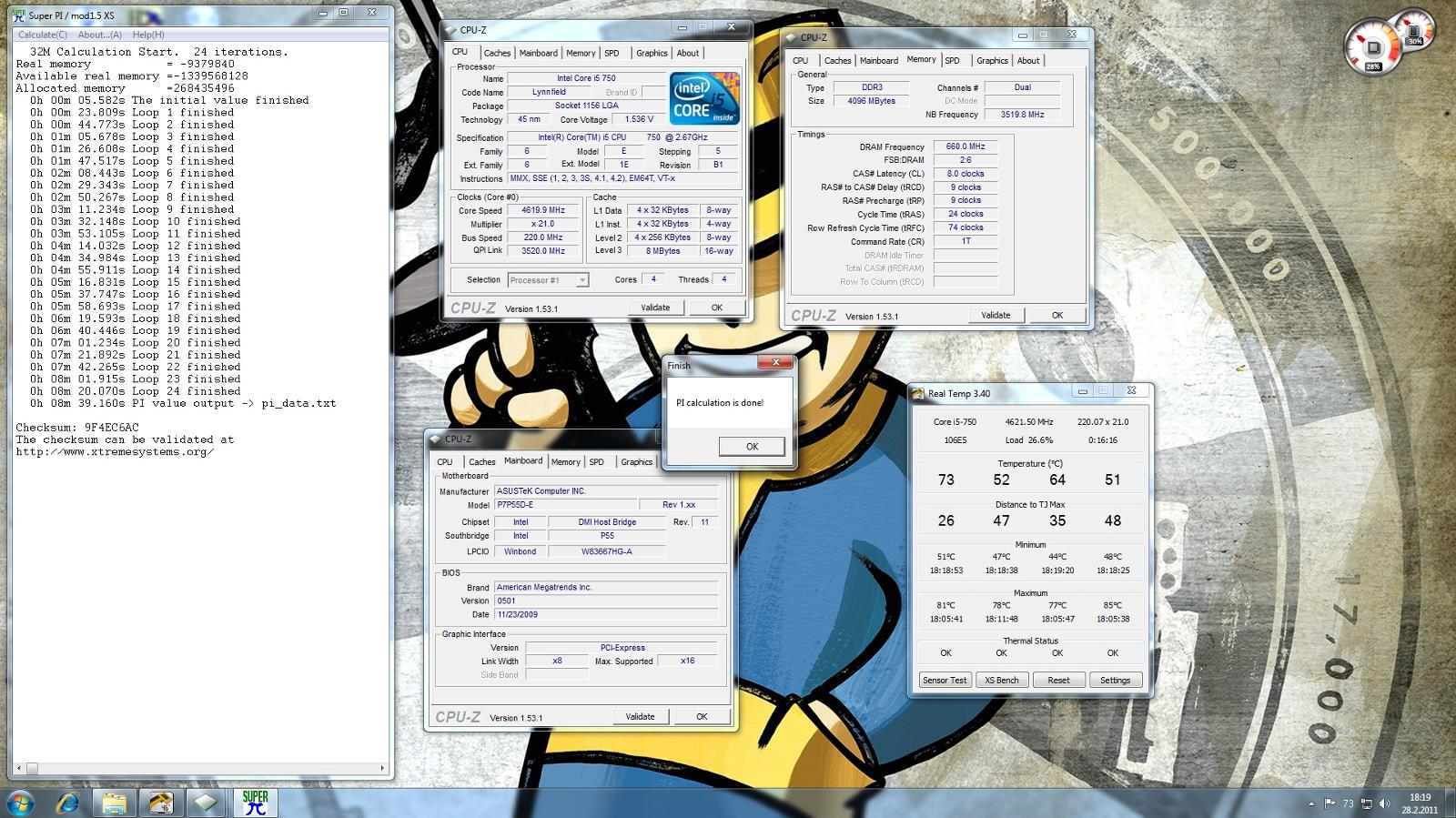Screen dimensions: 1456x818
Task: Click the 'Loop 24 finished' line
Action: pos(136,391)
